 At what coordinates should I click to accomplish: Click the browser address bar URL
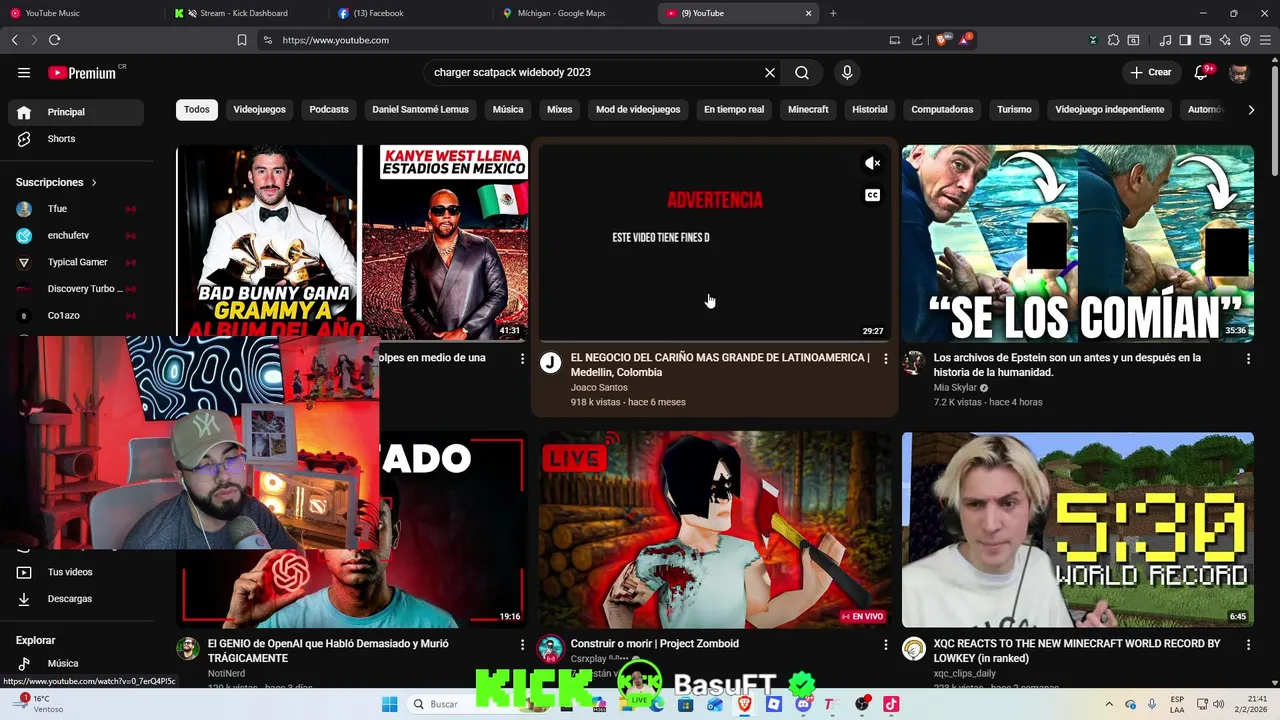(x=335, y=40)
